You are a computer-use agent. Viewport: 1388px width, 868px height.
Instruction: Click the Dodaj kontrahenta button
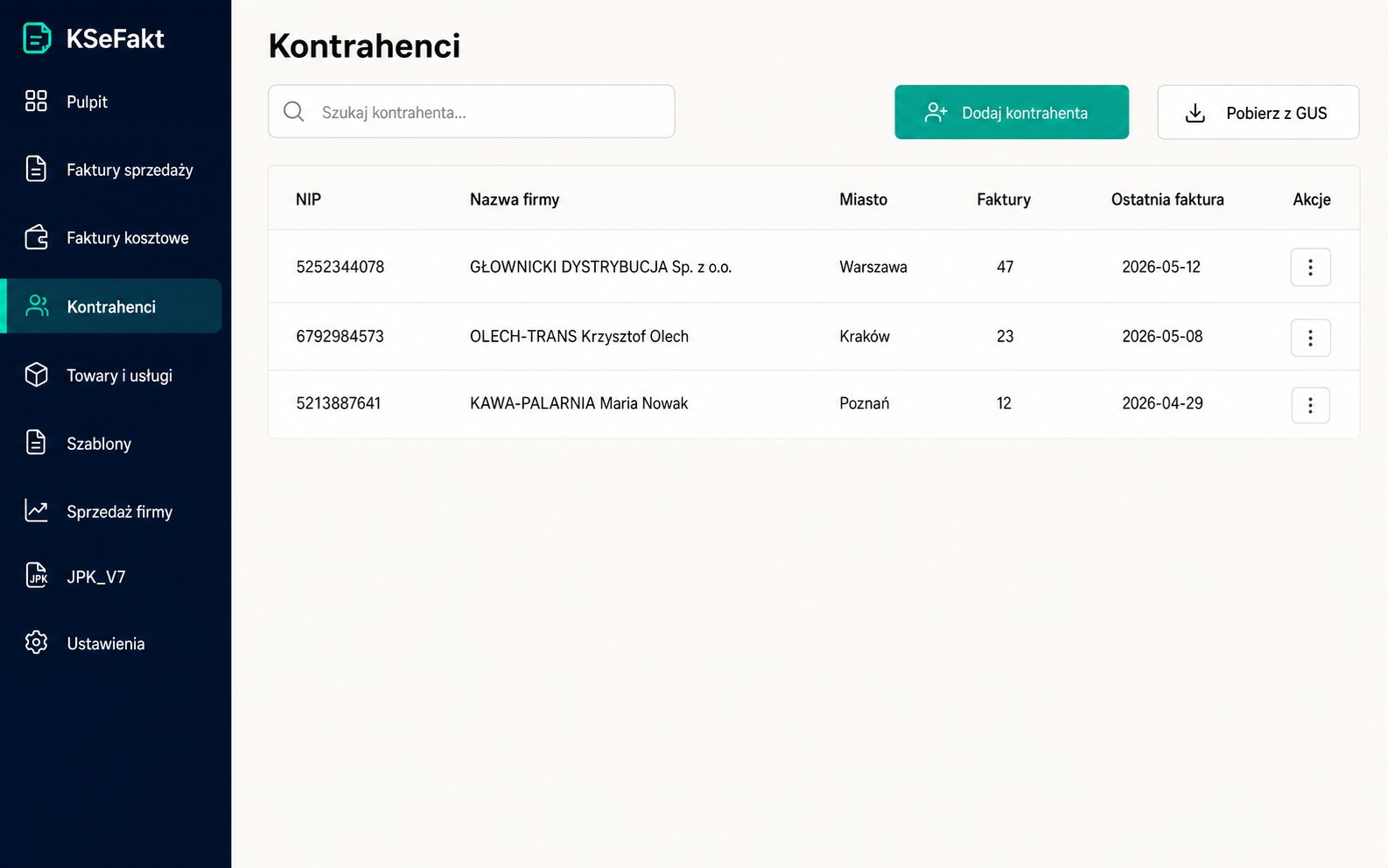pyautogui.click(x=1012, y=112)
